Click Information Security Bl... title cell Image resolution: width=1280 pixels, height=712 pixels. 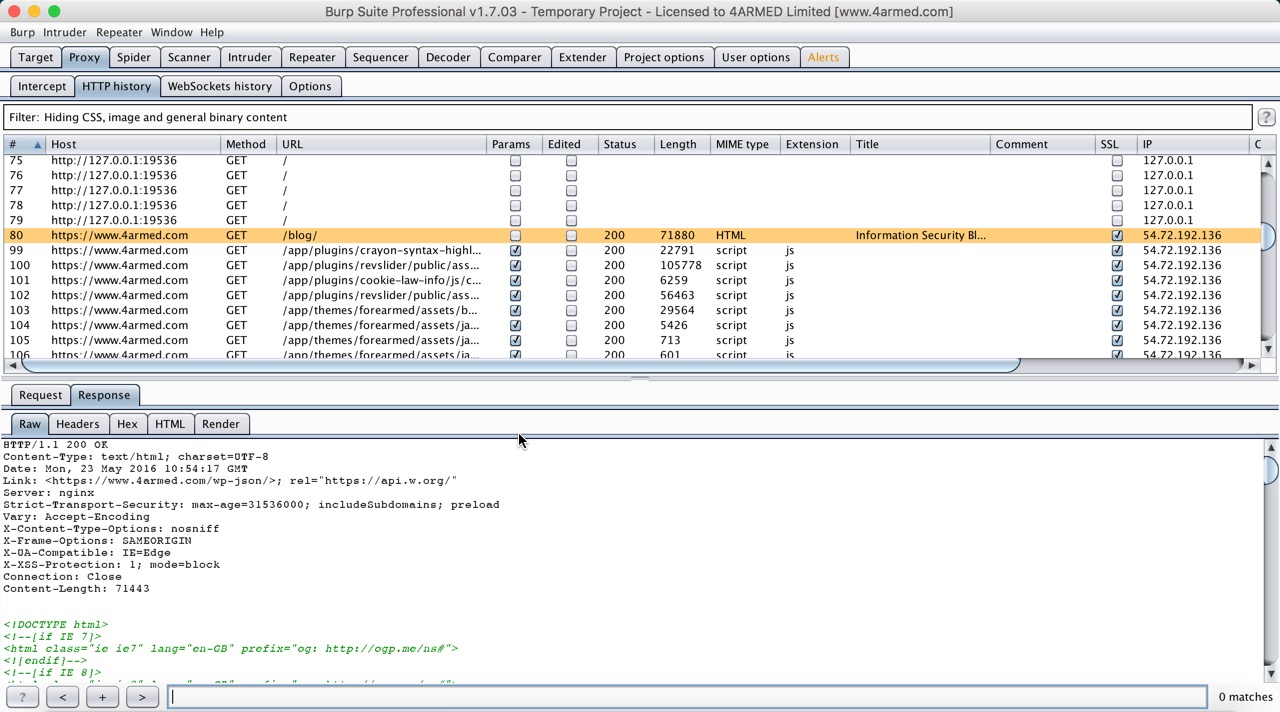coord(920,235)
